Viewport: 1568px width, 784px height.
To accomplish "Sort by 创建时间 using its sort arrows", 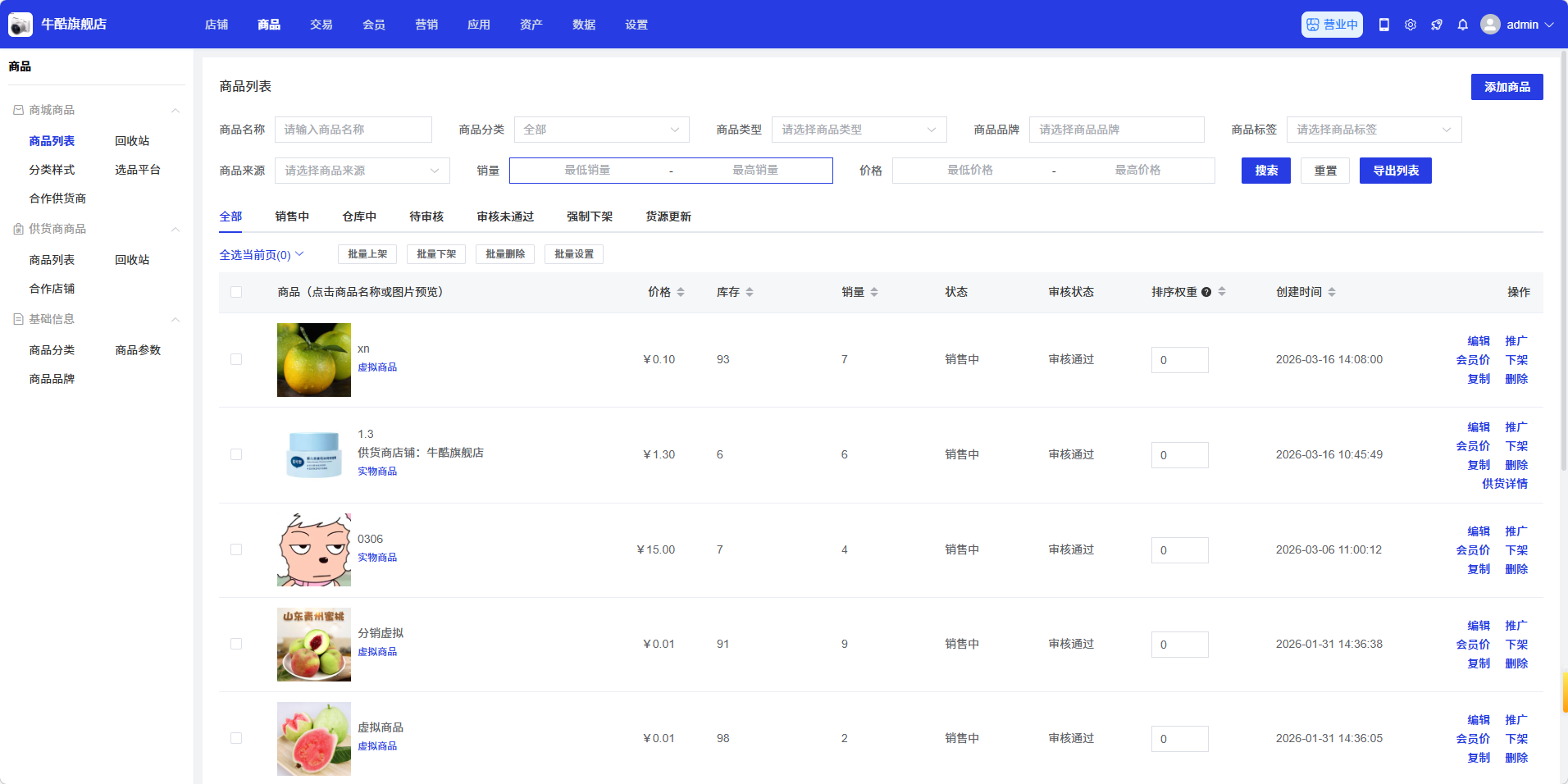I will (1332, 292).
